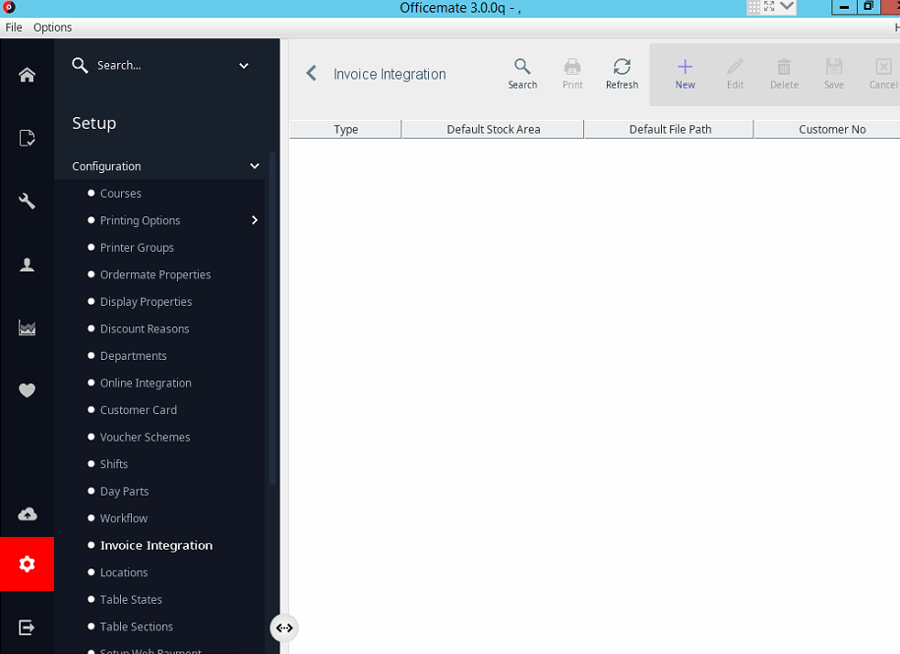Click the cloud sync icon in sidebar
The height and width of the screenshot is (654, 900).
coord(26,513)
